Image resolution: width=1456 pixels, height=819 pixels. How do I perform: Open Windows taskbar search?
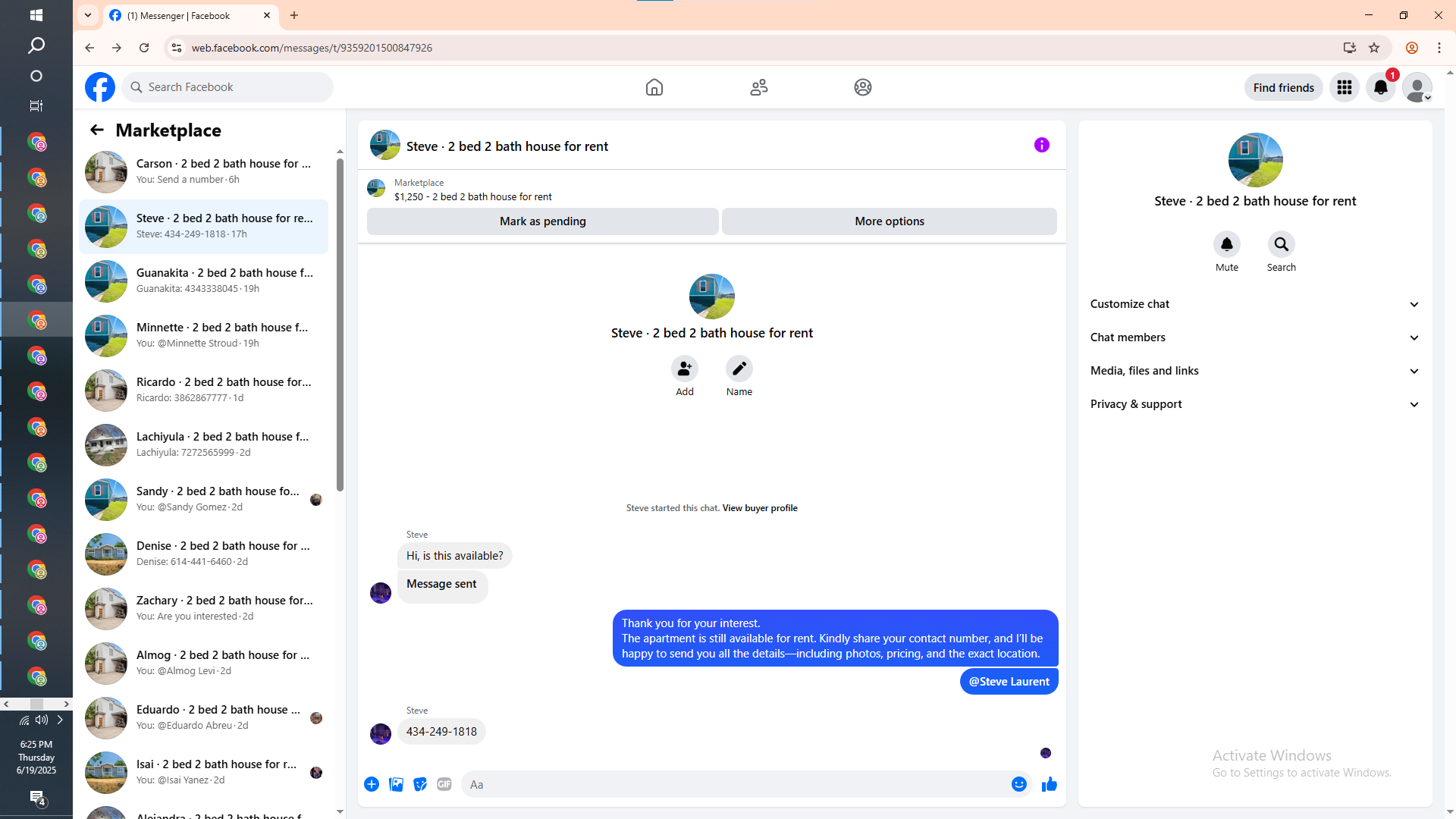pyautogui.click(x=36, y=45)
